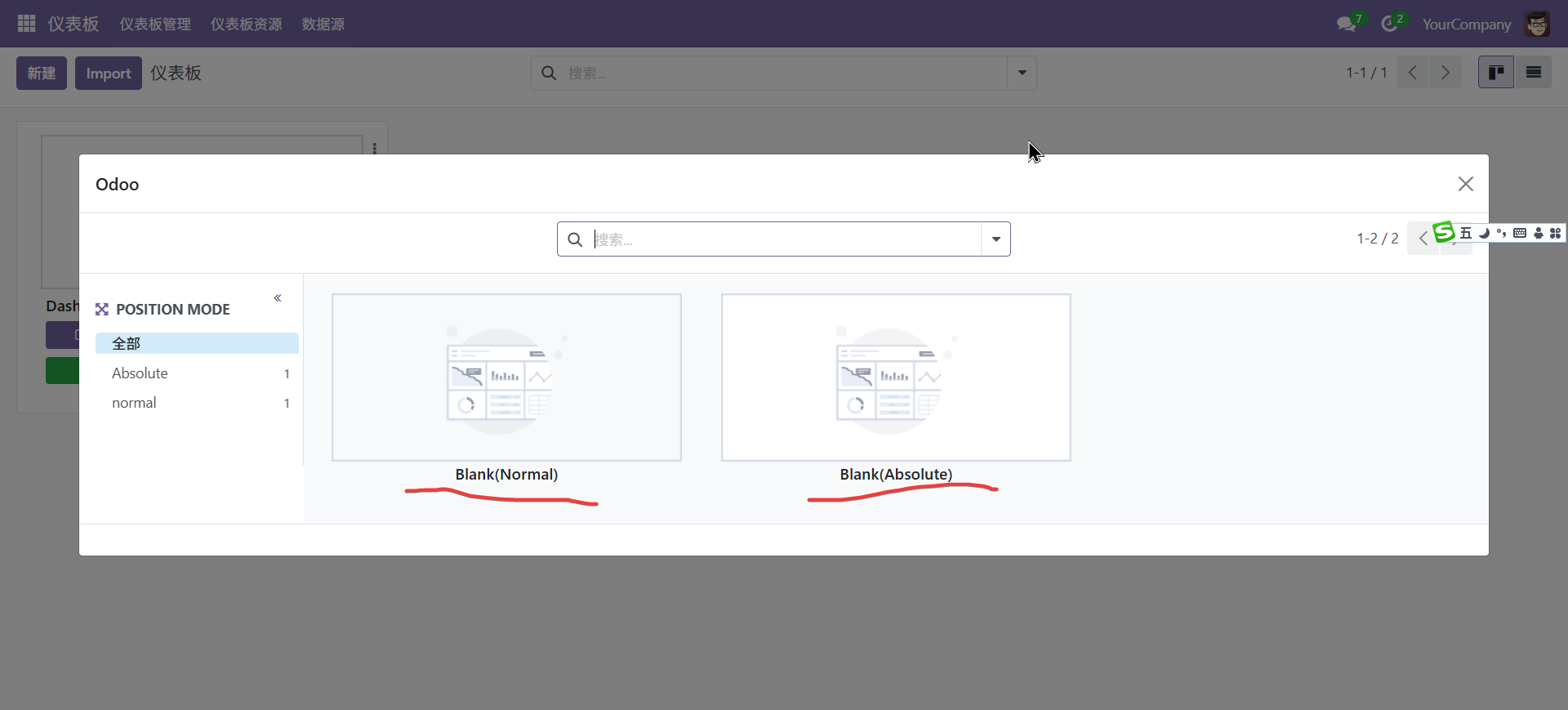Expand the dialog search options dropdown
Image resolution: width=1568 pixels, height=710 pixels.
coord(996,239)
